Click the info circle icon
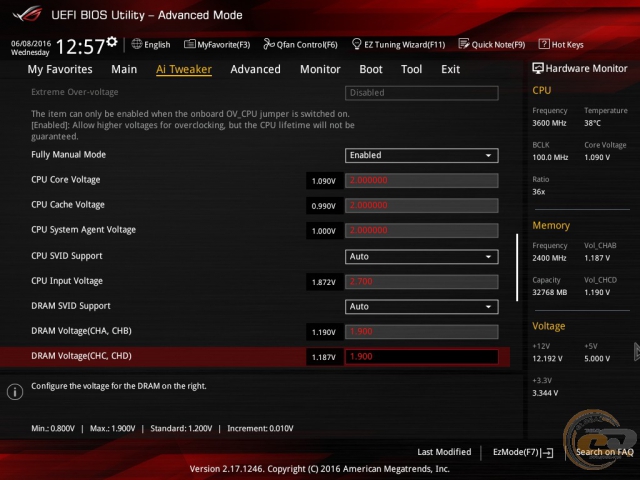The image size is (640, 480). point(15,392)
